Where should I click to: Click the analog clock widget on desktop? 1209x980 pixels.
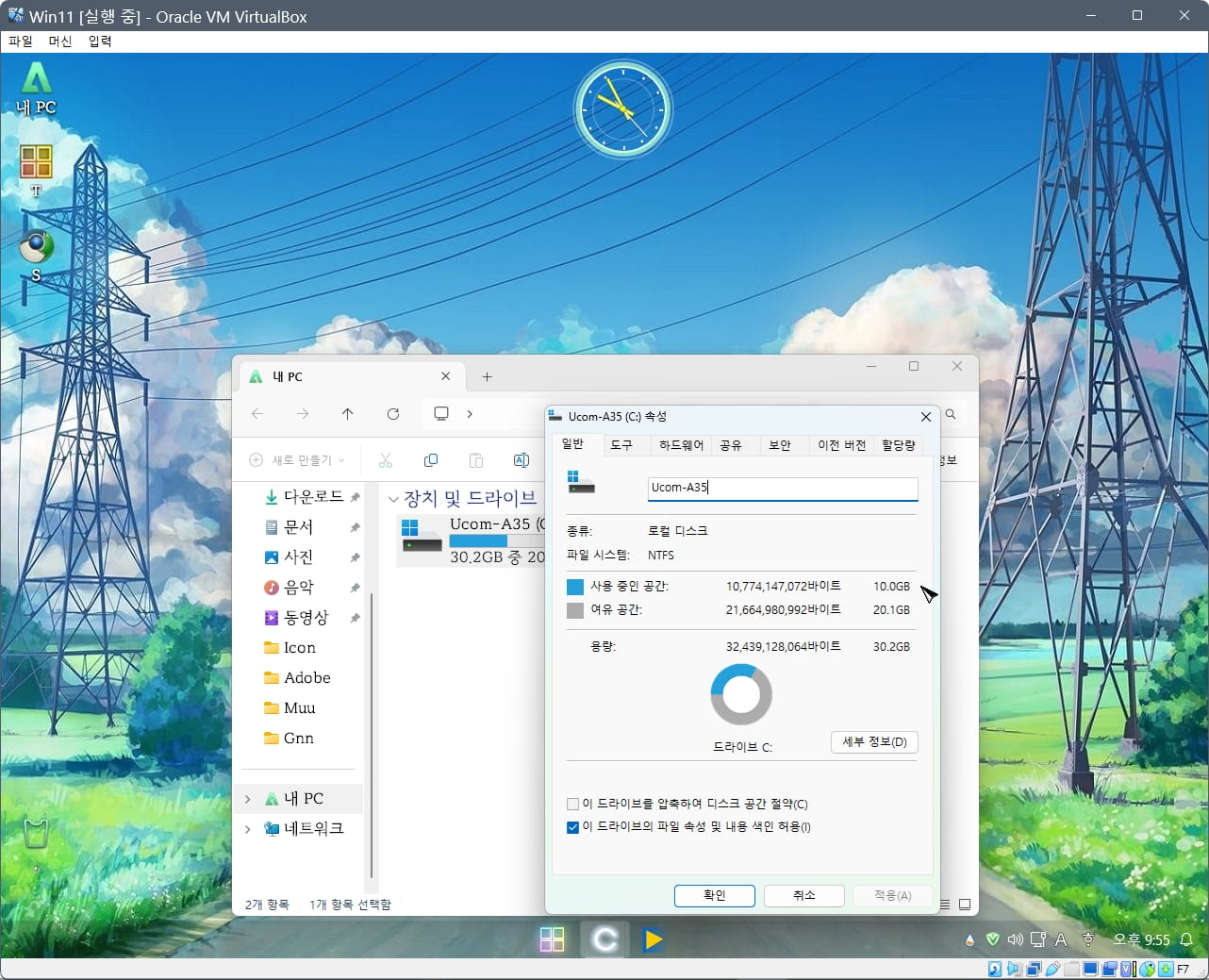[623, 109]
